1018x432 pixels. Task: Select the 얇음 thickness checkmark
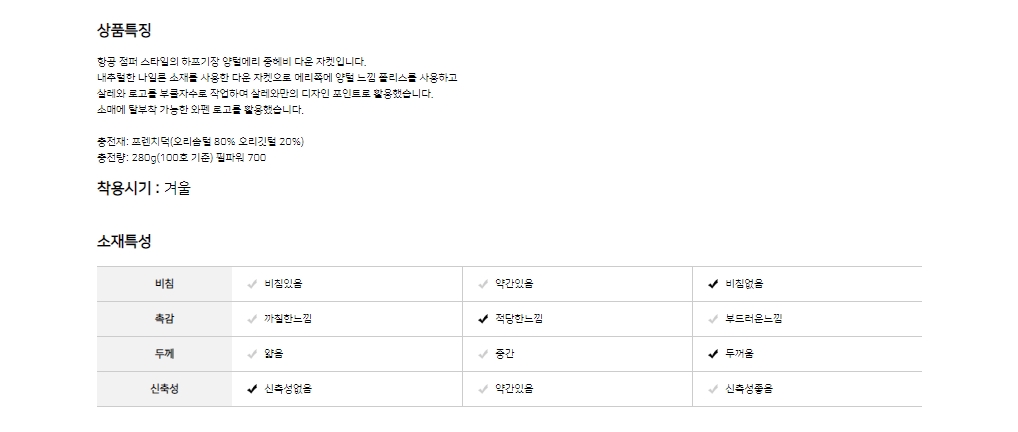252,354
